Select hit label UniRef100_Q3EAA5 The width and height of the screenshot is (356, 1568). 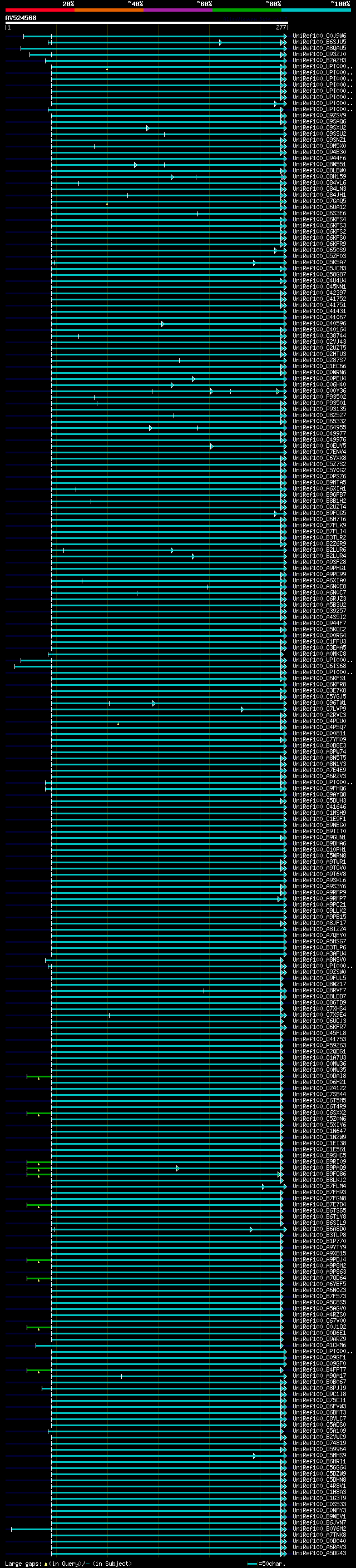319,647
